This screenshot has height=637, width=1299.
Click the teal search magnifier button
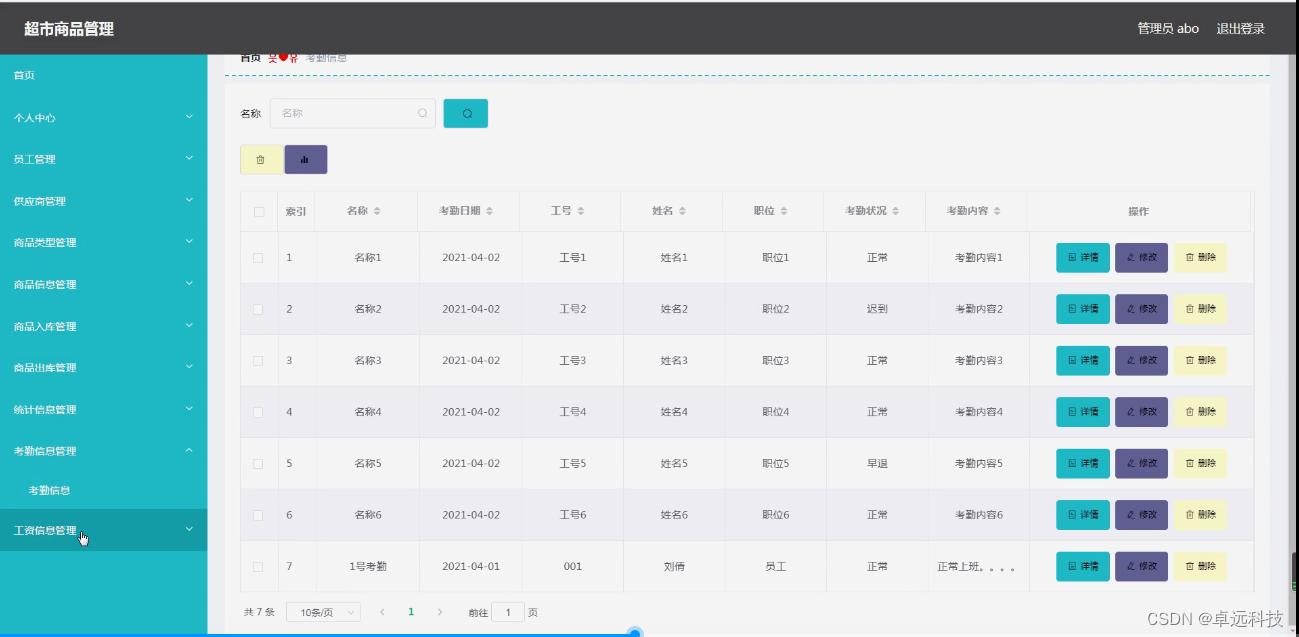464,113
